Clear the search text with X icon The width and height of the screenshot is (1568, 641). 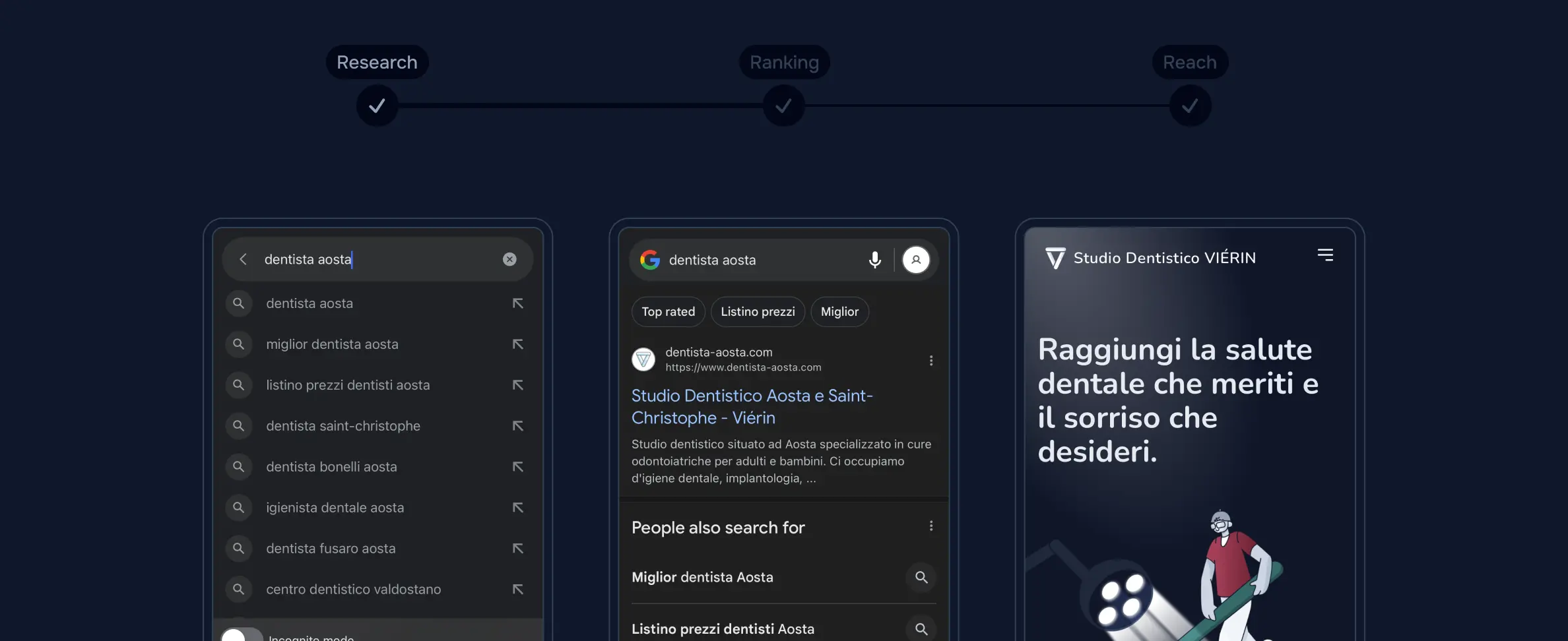pos(509,259)
